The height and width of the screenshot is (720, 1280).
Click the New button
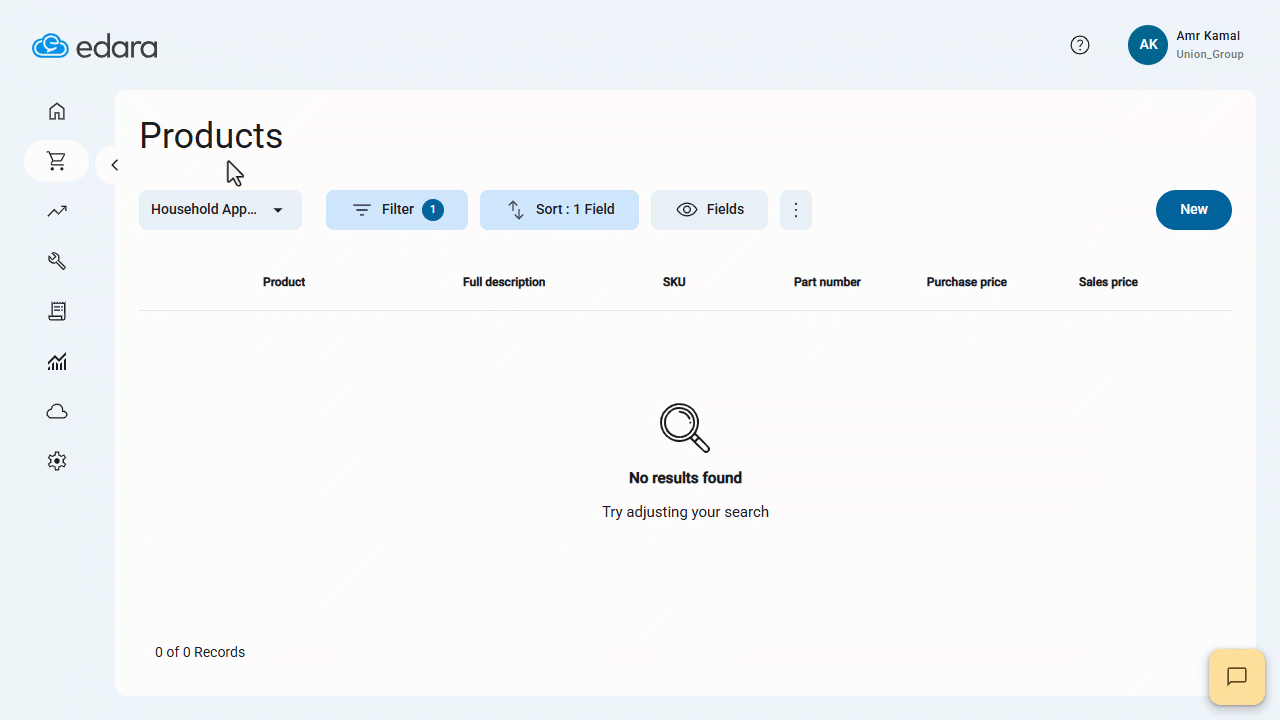click(x=1194, y=210)
